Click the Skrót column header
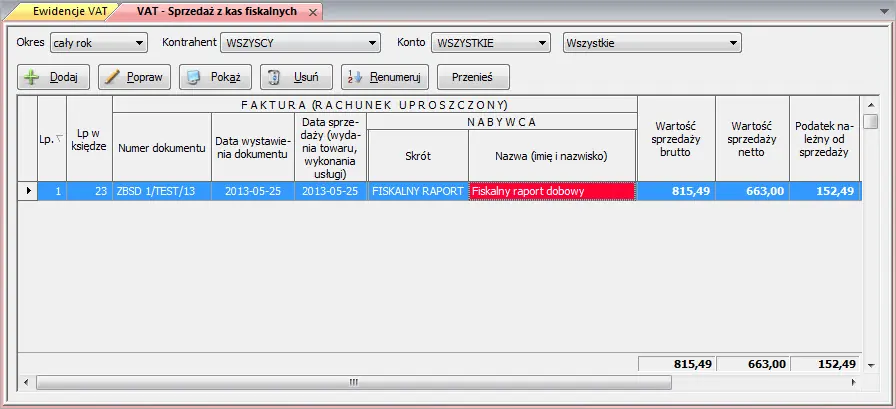Screen dimensions: 896x409 coord(418,156)
